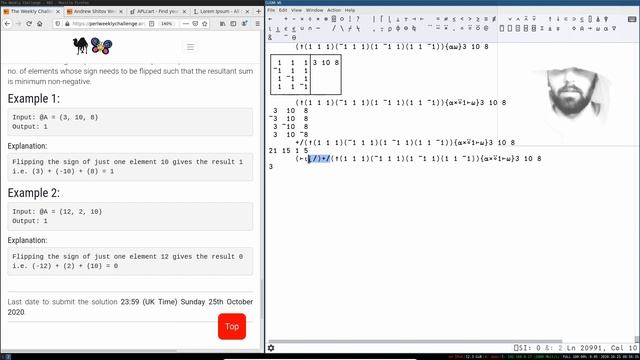Click the web page vertical scrollbar
Image resolution: width=640 pixels, height=360 pixels.
coord(261,299)
